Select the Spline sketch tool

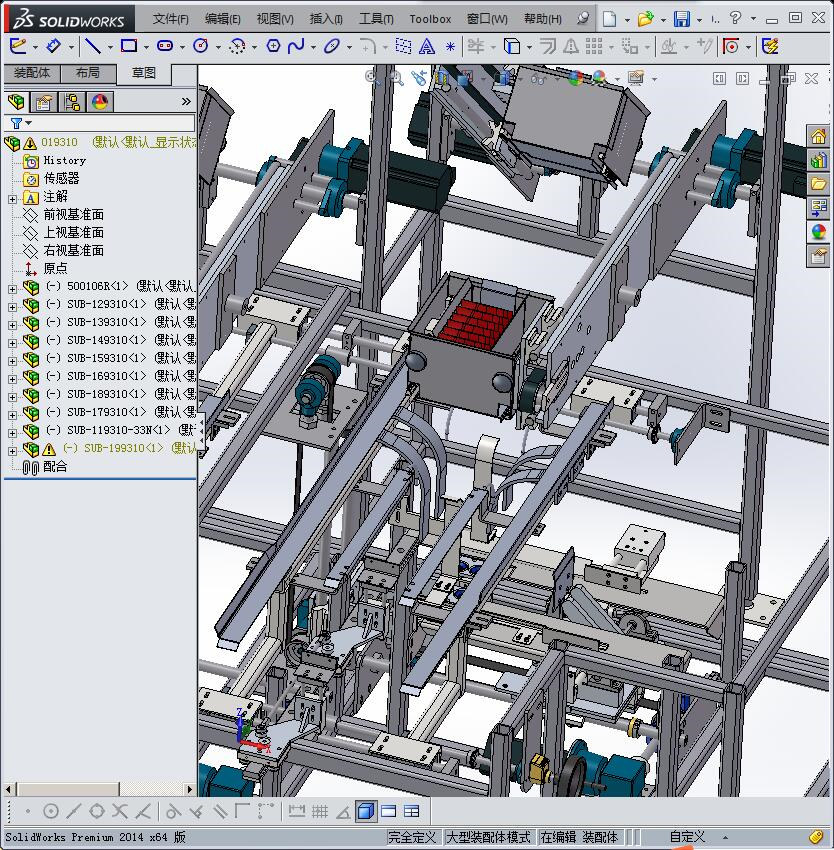tap(296, 47)
